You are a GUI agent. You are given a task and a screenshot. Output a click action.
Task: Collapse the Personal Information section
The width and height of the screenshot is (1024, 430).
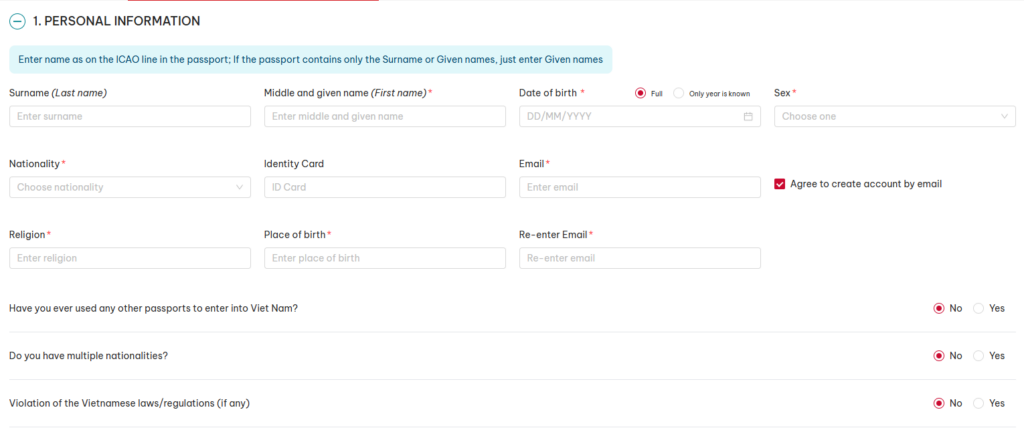pos(17,22)
